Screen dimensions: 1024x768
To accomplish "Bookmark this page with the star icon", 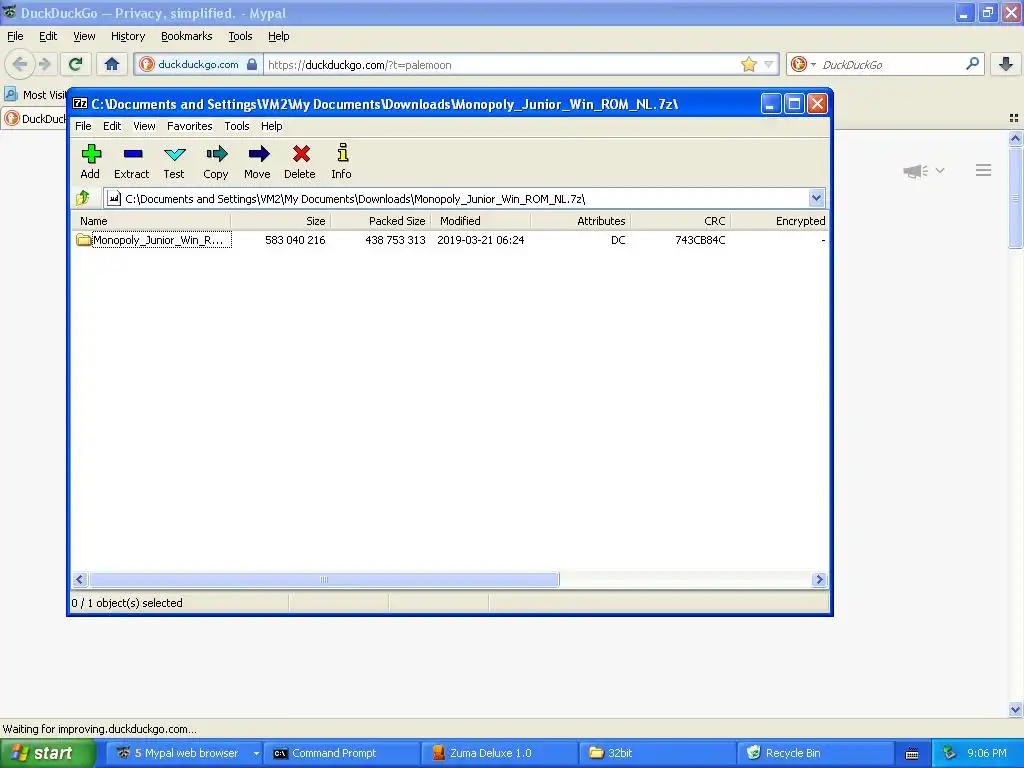I will tap(748, 64).
